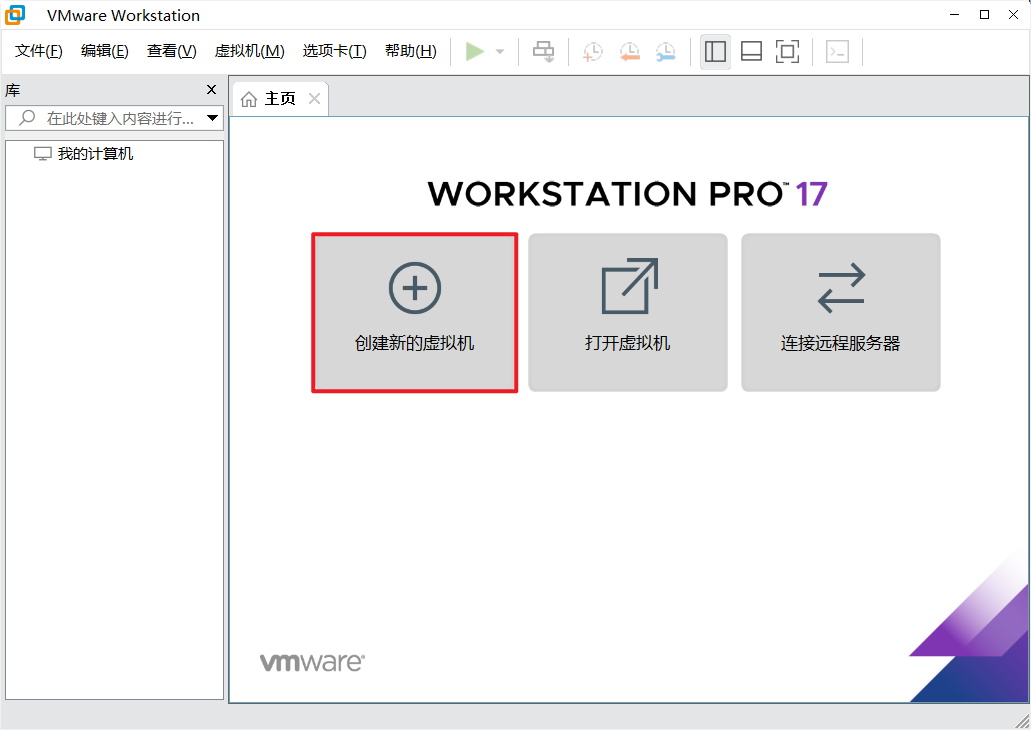This screenshot has width=1031, height=730.
Task: Click 打开虚拟机 tile
Action: pyautogui.click(x=628, y=312)
